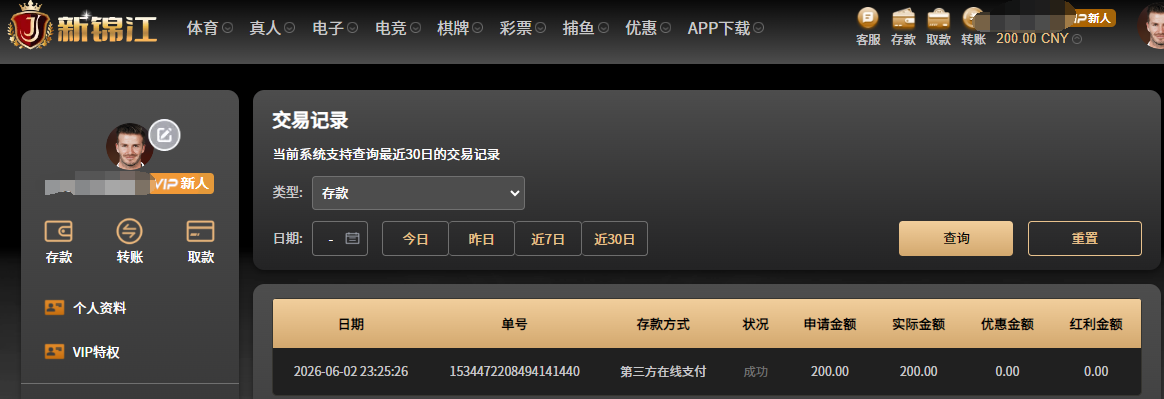
Task: Expand the 彩票 menu
Action: pyautogui.click(x=523, y=28)
